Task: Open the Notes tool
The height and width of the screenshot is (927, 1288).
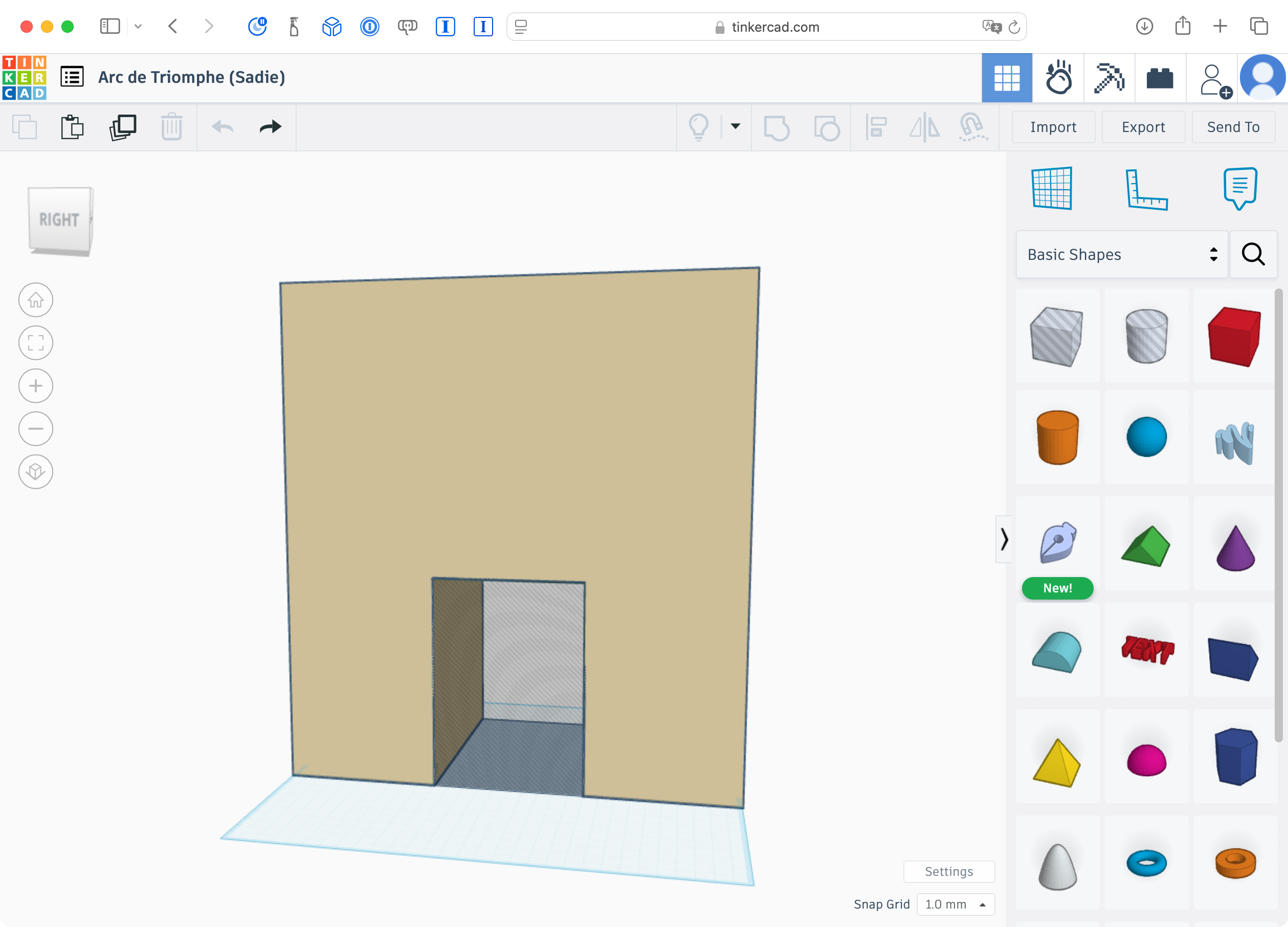Action: [1240, 189]
